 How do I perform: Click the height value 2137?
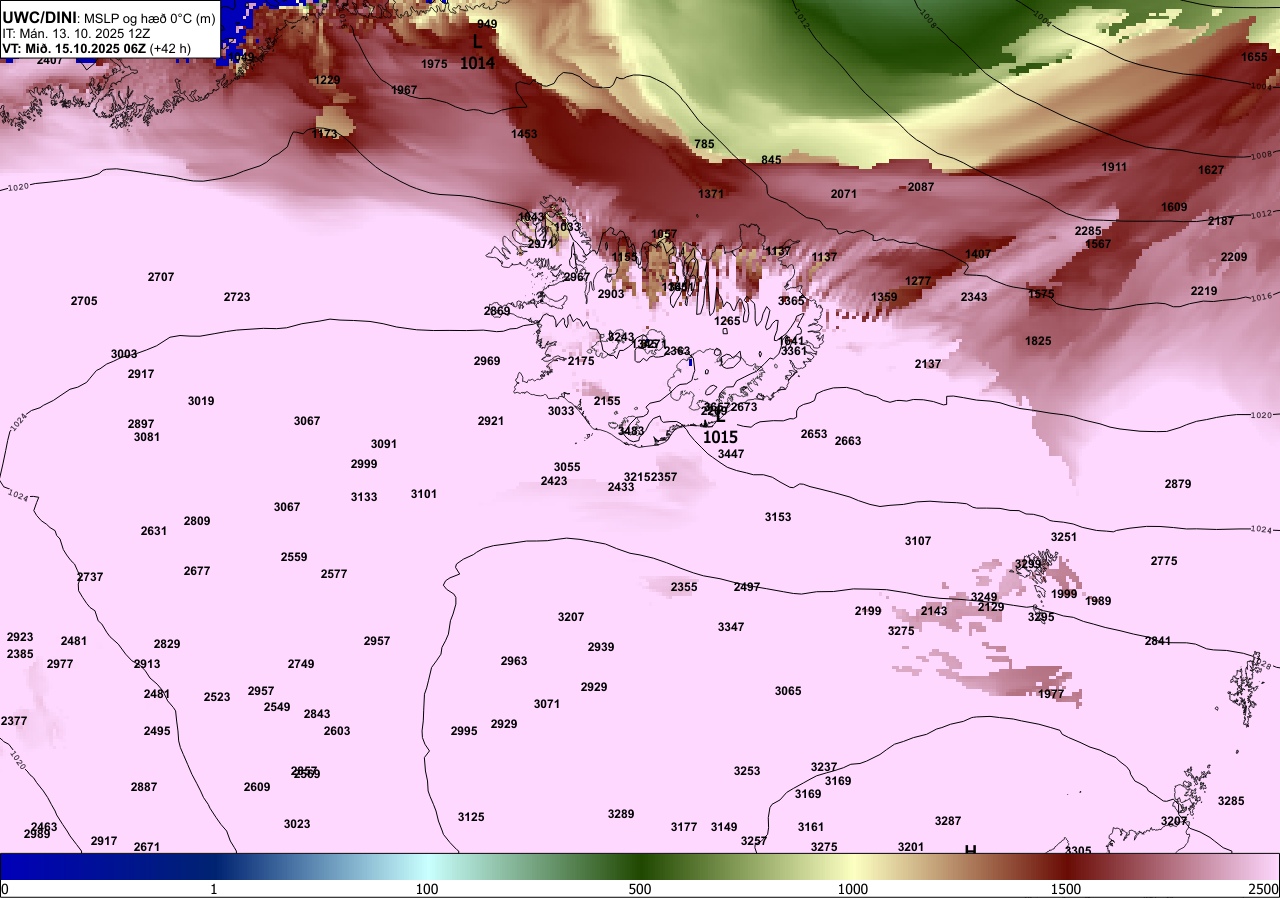click(x=928, y=364)
